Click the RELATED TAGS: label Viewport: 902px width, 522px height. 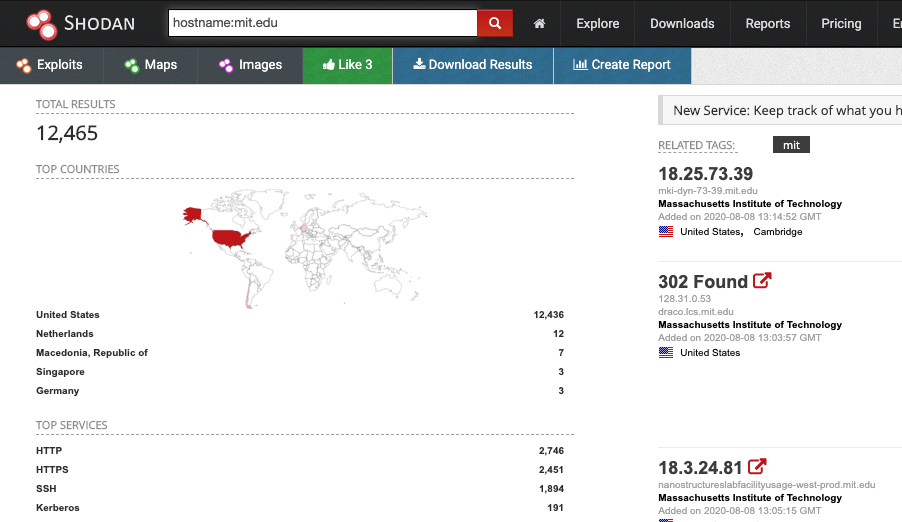pos(697,146)
